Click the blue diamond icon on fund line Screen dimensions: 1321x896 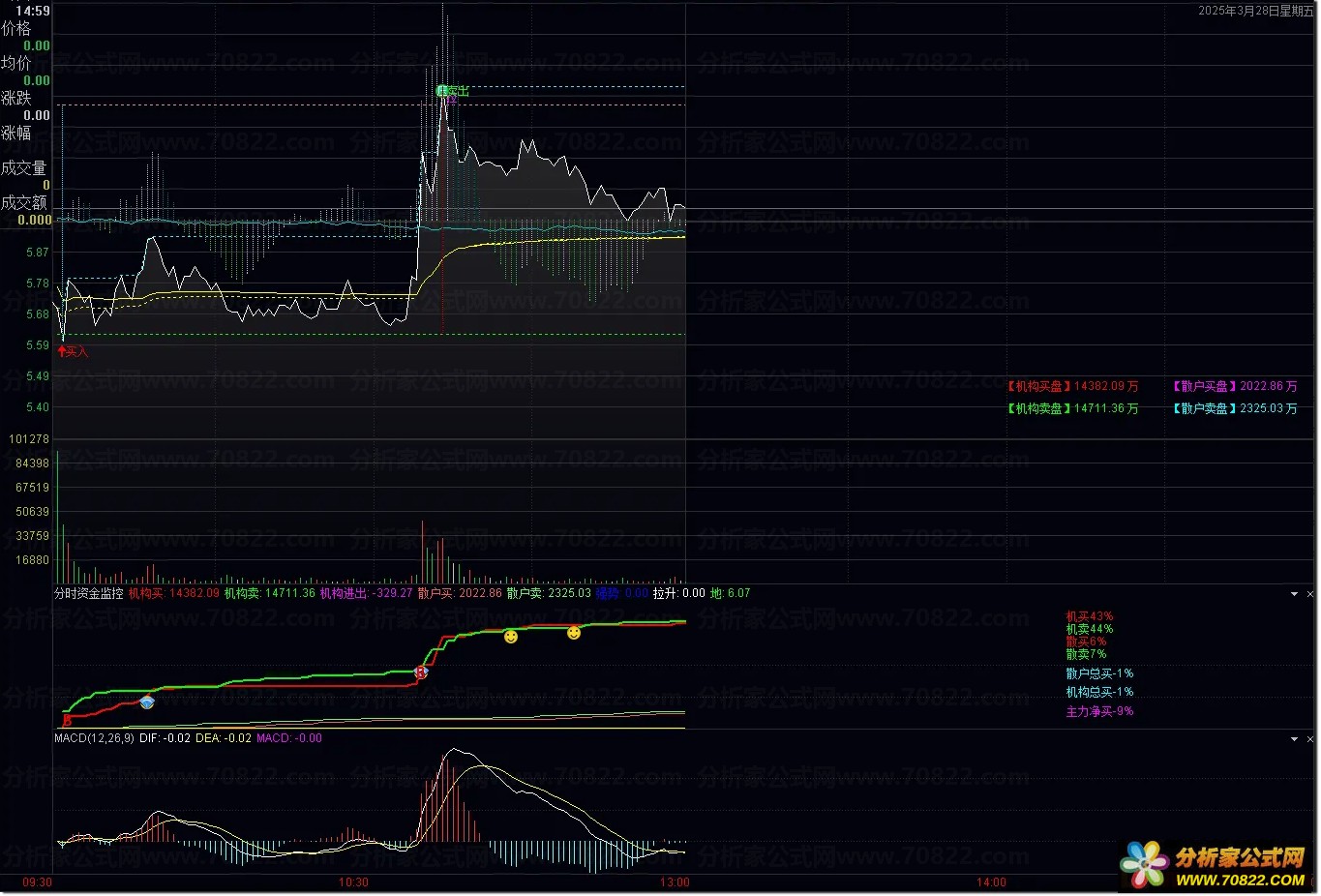coord(147,702)
